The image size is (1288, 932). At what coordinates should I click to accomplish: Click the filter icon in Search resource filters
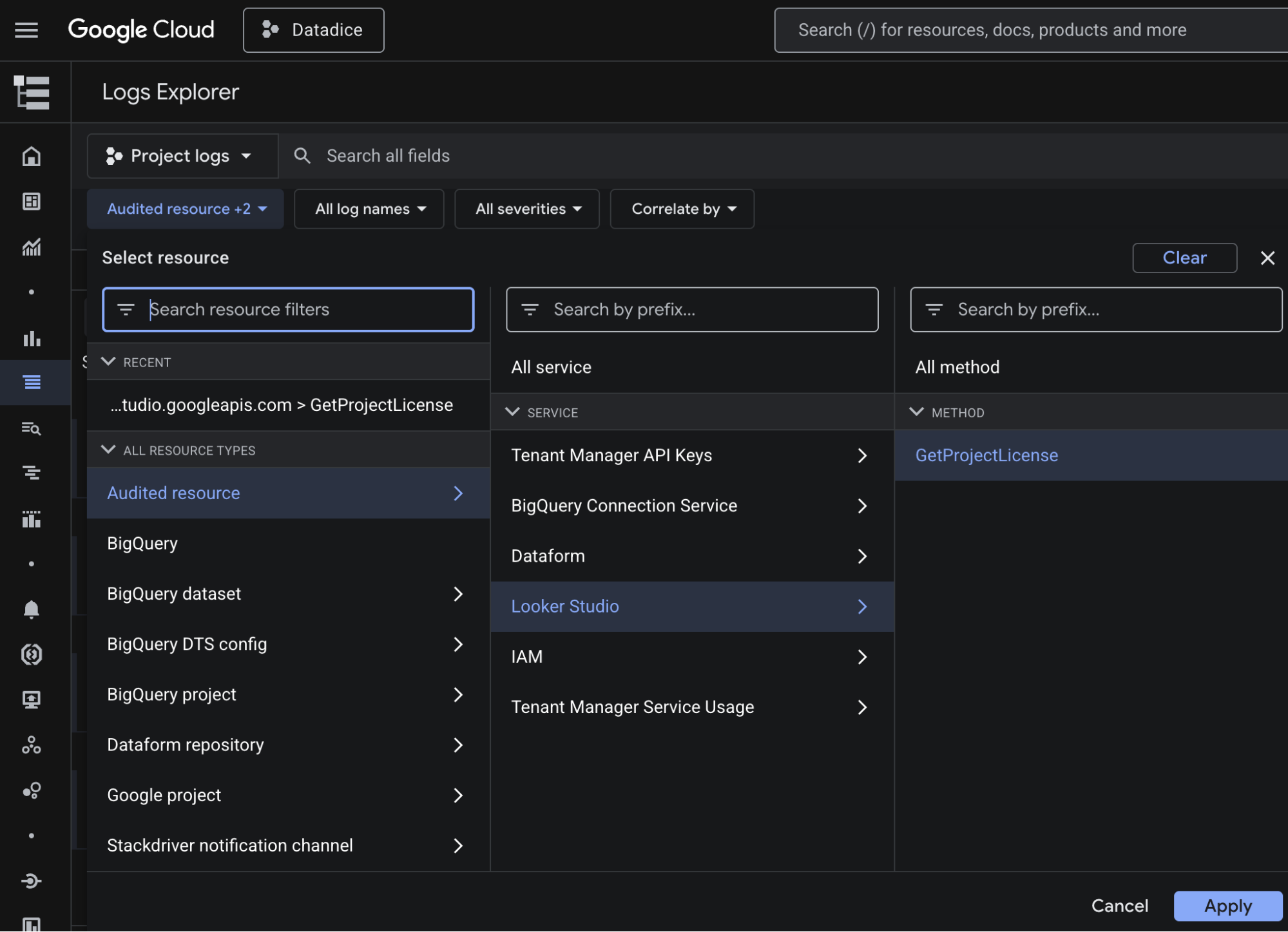coord(126,309)
